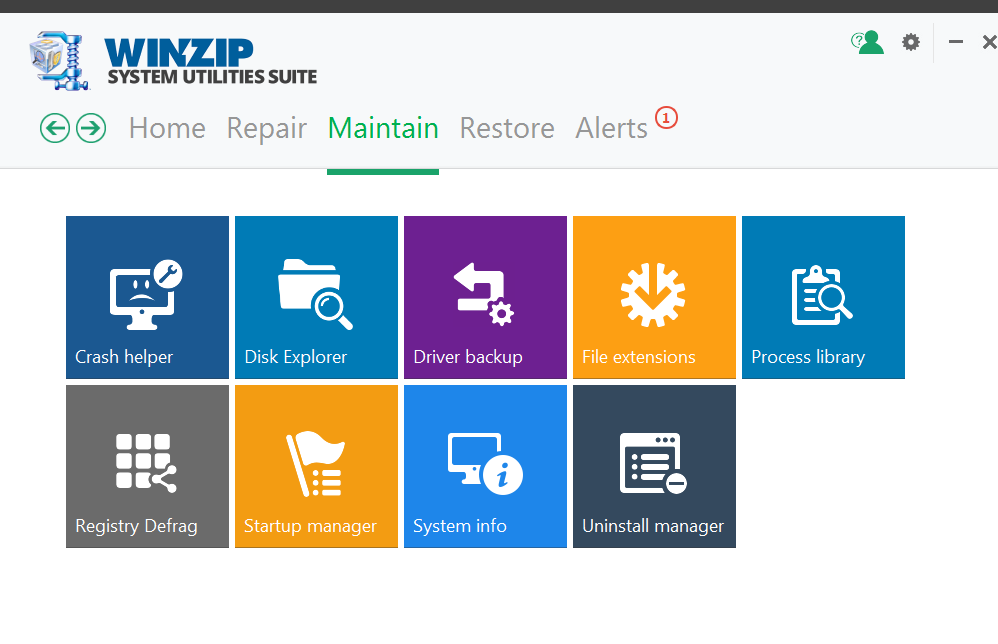Minimize the WinZip window
This screenshot has width=998, height=644.
point(955,42)
